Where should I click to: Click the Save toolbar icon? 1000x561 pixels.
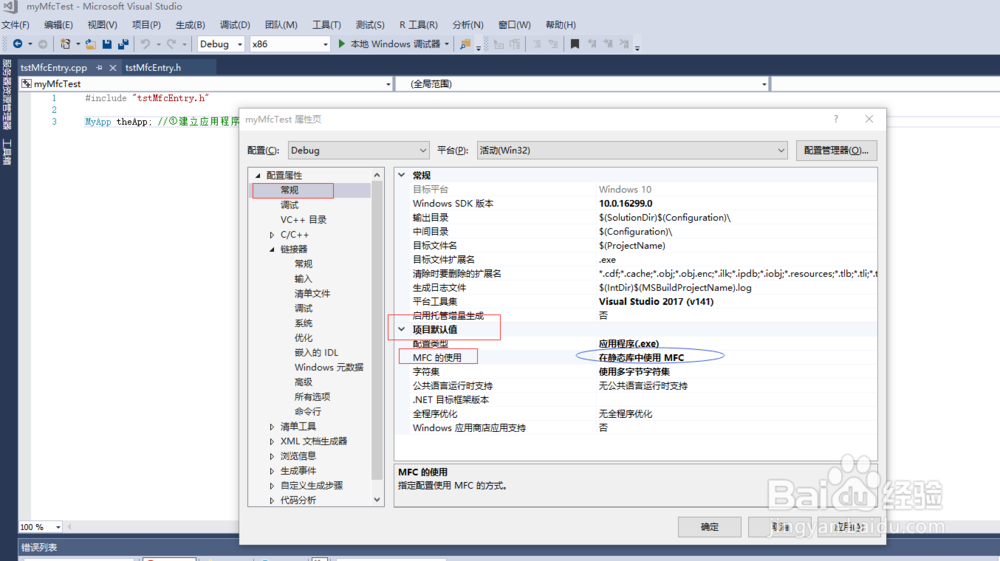pos(107,44)
